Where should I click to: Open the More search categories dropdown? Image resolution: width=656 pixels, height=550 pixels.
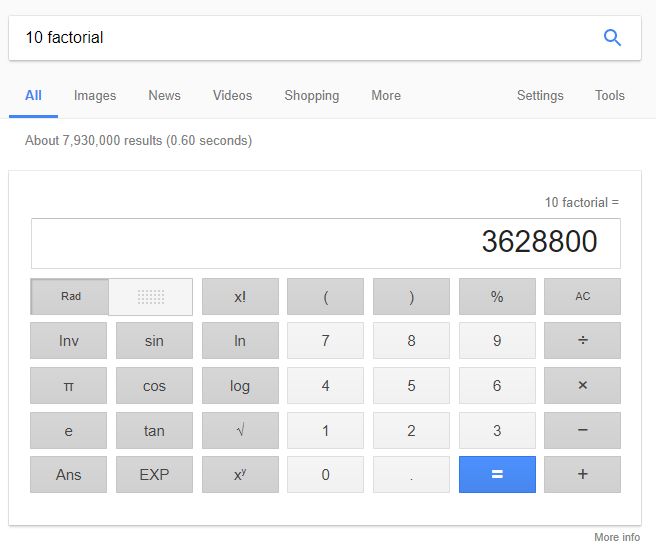386,96
